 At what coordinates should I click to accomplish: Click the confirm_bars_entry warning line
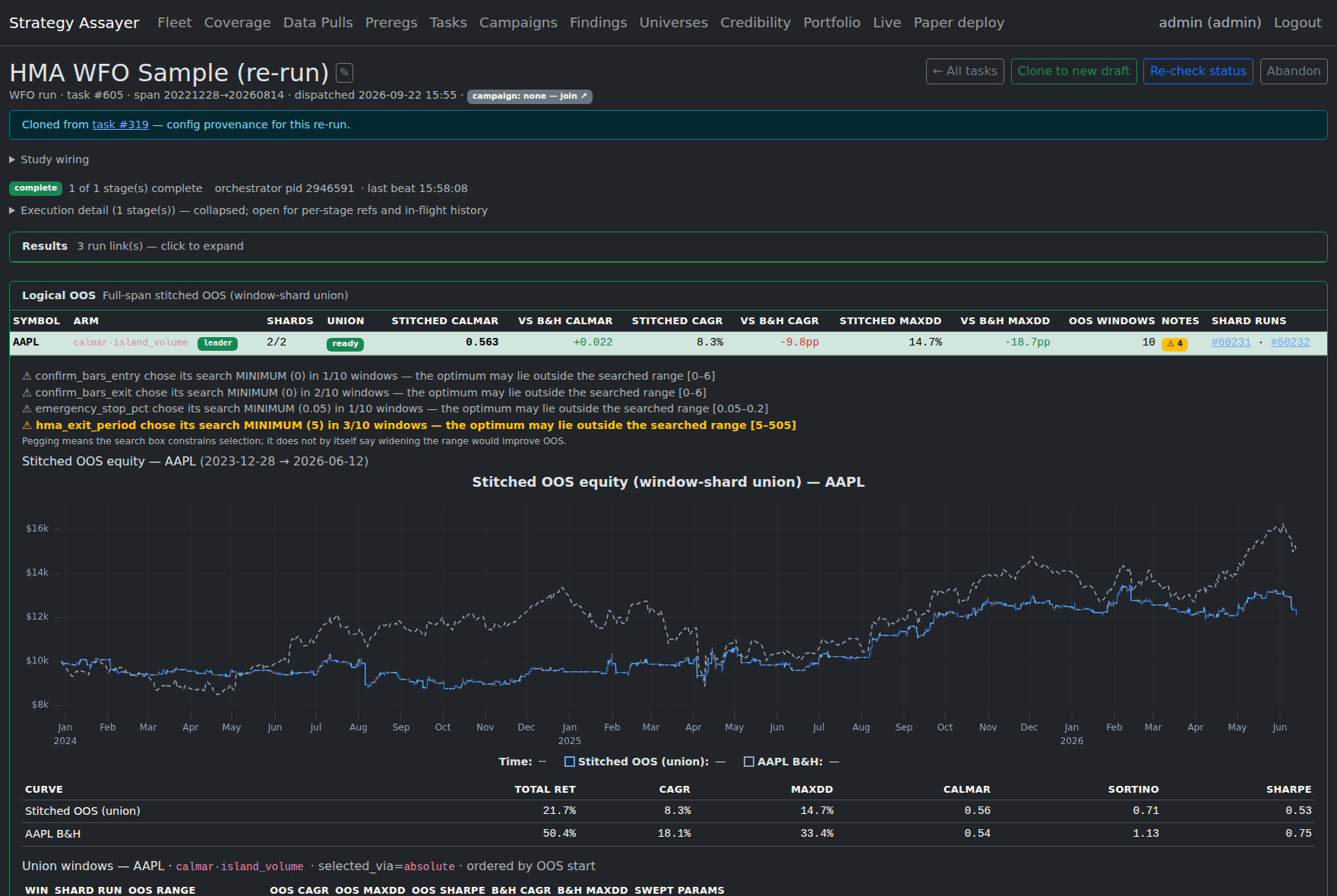coord(368,376)
